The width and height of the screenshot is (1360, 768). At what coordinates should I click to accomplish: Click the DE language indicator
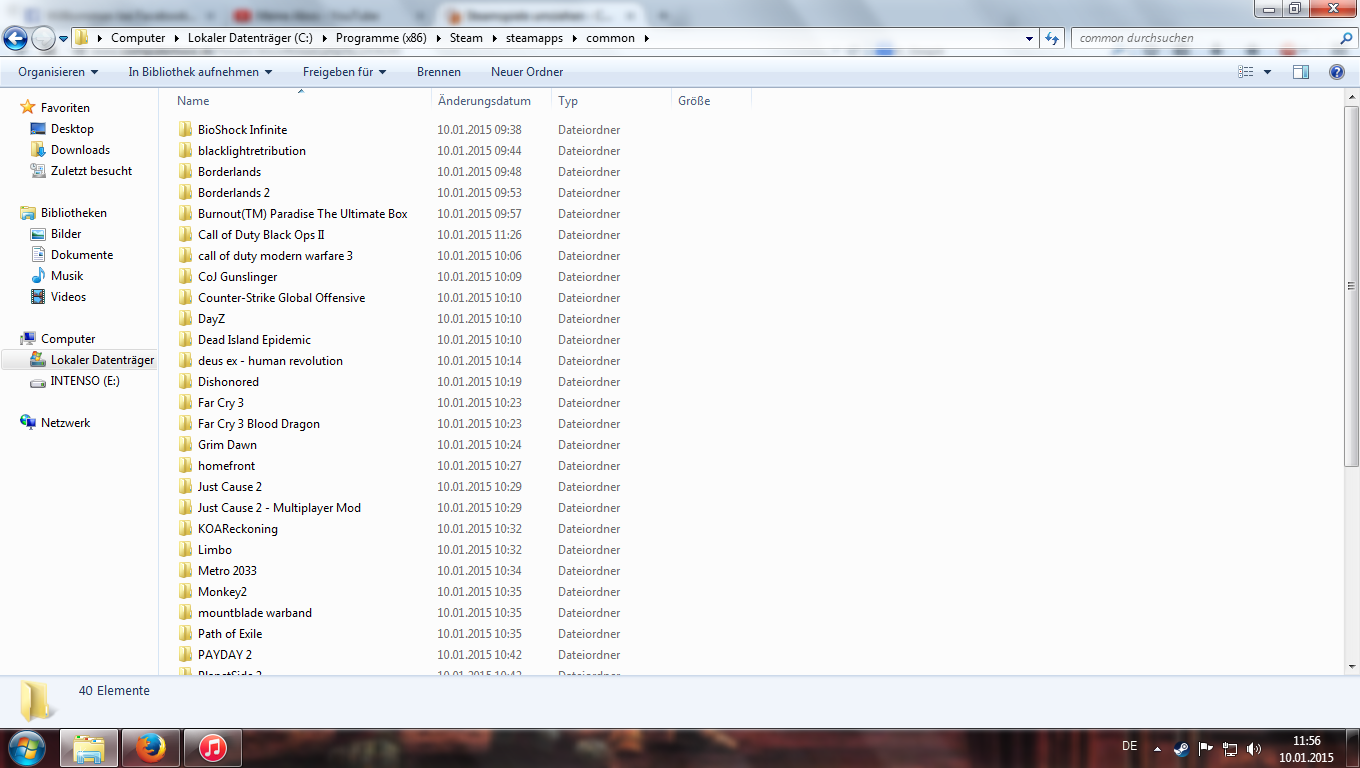[1130, 746]
